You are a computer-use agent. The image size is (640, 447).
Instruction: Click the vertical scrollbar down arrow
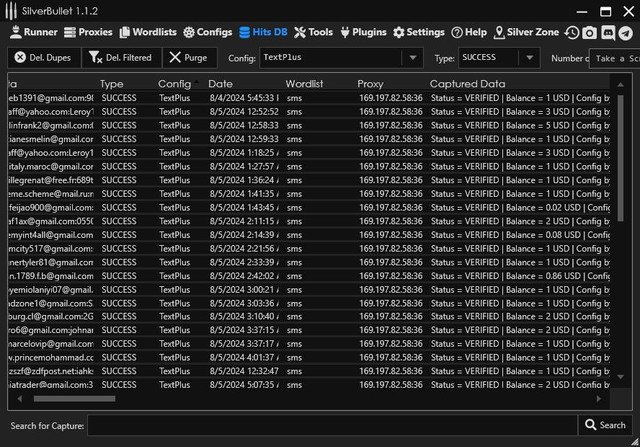620,376
